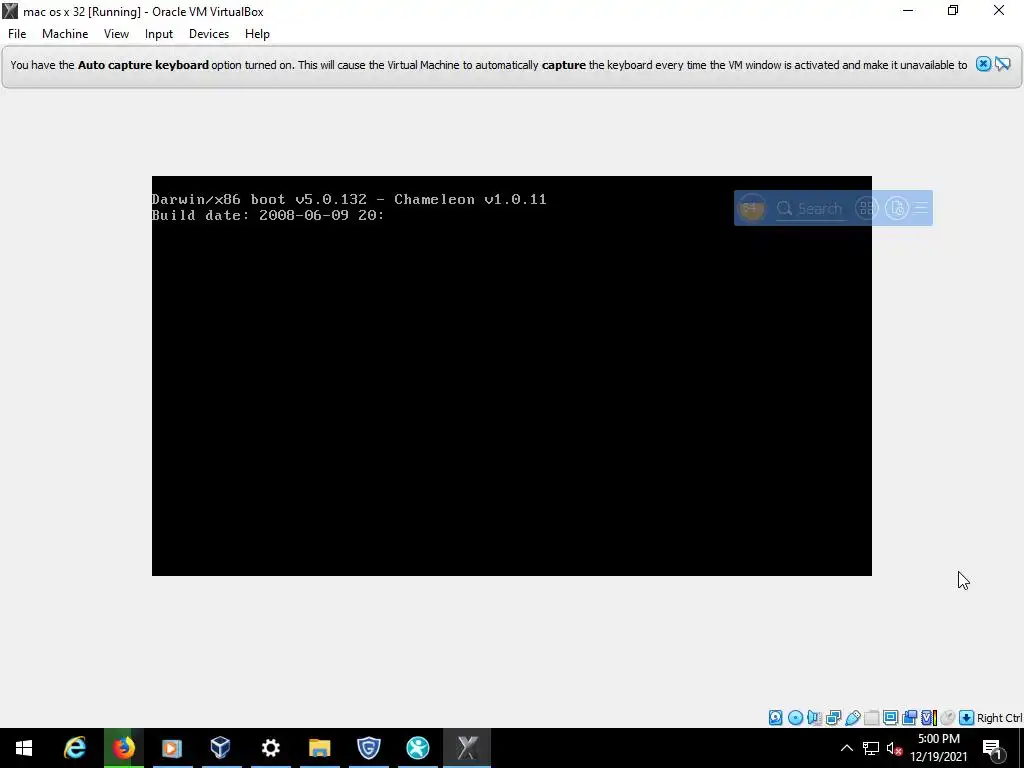
Task: Open the File menu
Action: 17,34
